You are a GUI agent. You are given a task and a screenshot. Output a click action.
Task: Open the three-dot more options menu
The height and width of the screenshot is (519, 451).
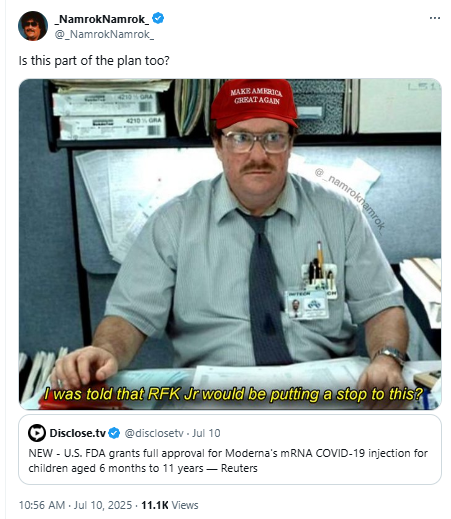pos(435,18)
